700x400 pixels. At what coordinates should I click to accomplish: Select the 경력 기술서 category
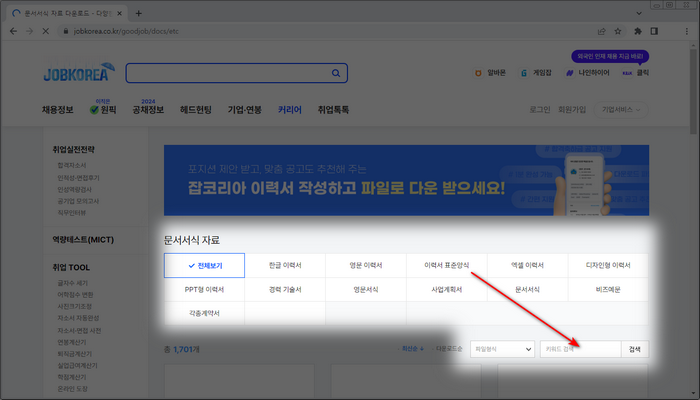click(x=285, y=290)
